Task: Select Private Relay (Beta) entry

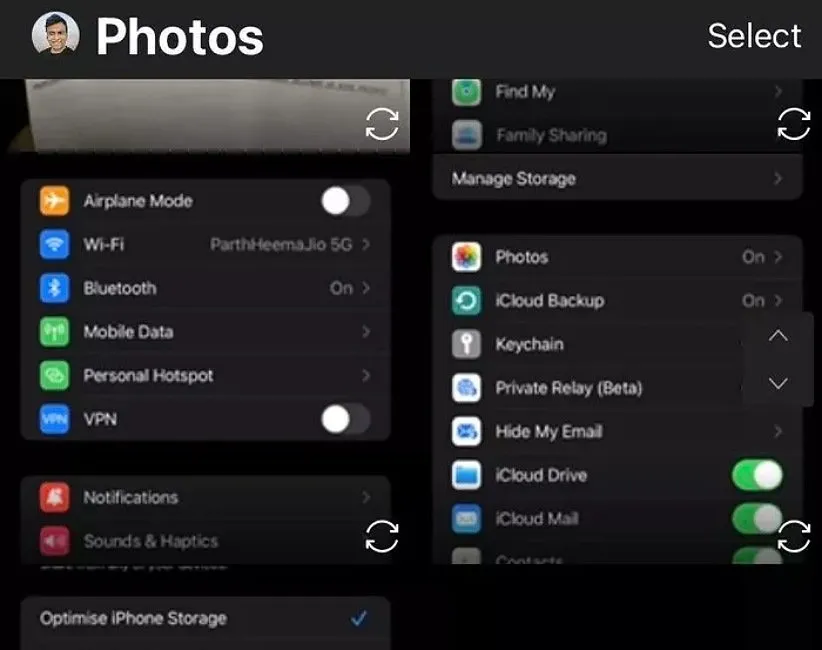Action: coord(568,388)
